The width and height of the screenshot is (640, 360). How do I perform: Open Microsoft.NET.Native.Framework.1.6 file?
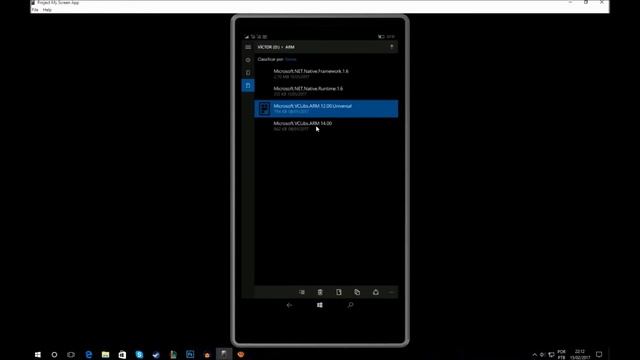326,73
